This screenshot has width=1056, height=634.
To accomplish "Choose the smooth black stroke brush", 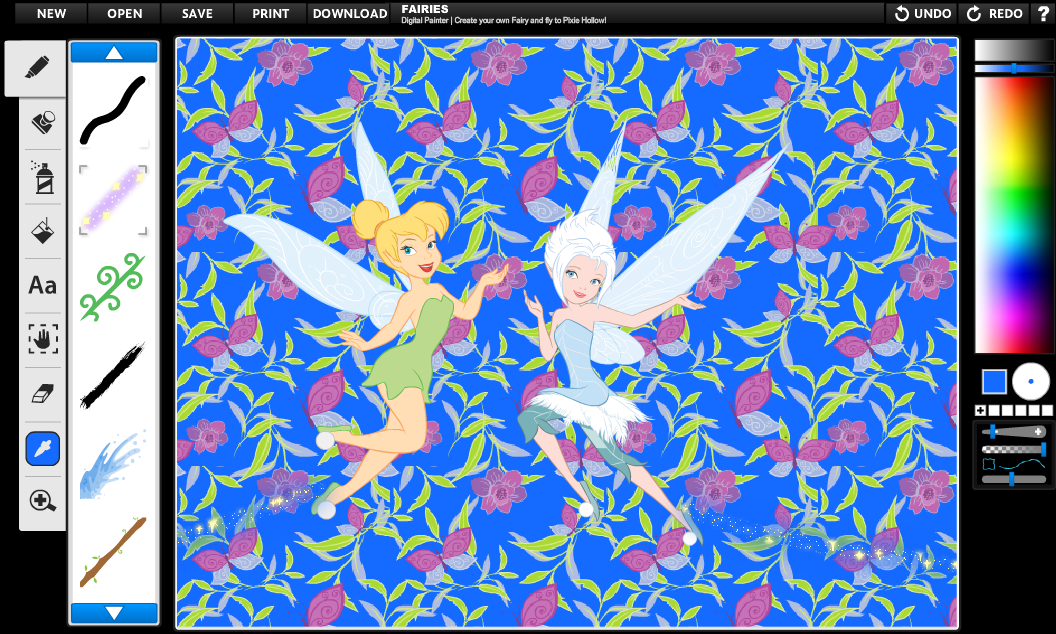I will point(113,110).
